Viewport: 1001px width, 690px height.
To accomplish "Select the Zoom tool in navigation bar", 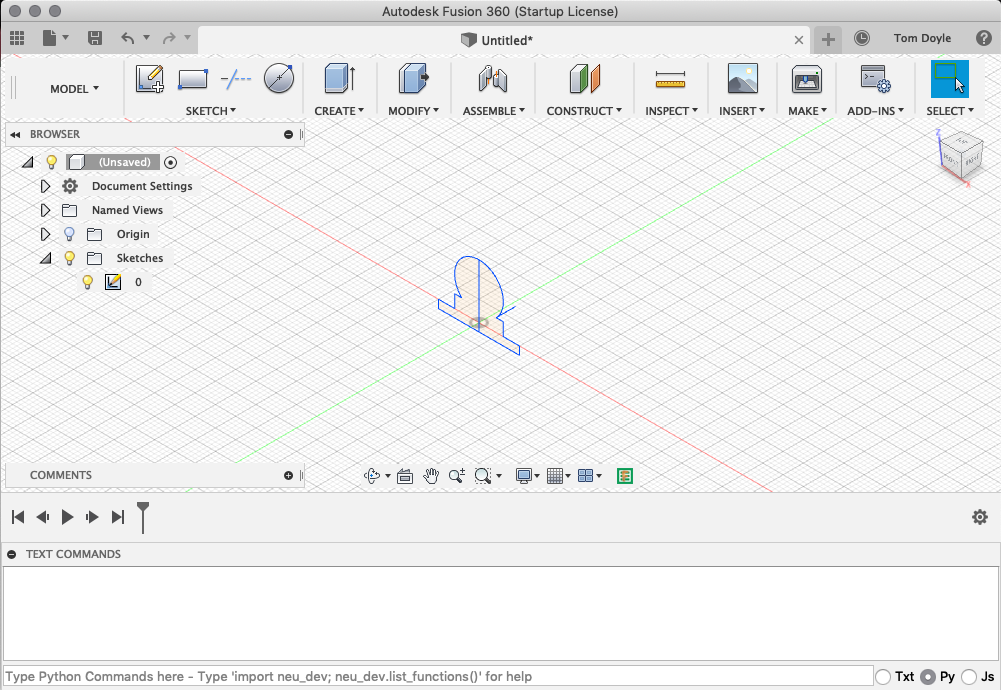I will click(457, 476).
